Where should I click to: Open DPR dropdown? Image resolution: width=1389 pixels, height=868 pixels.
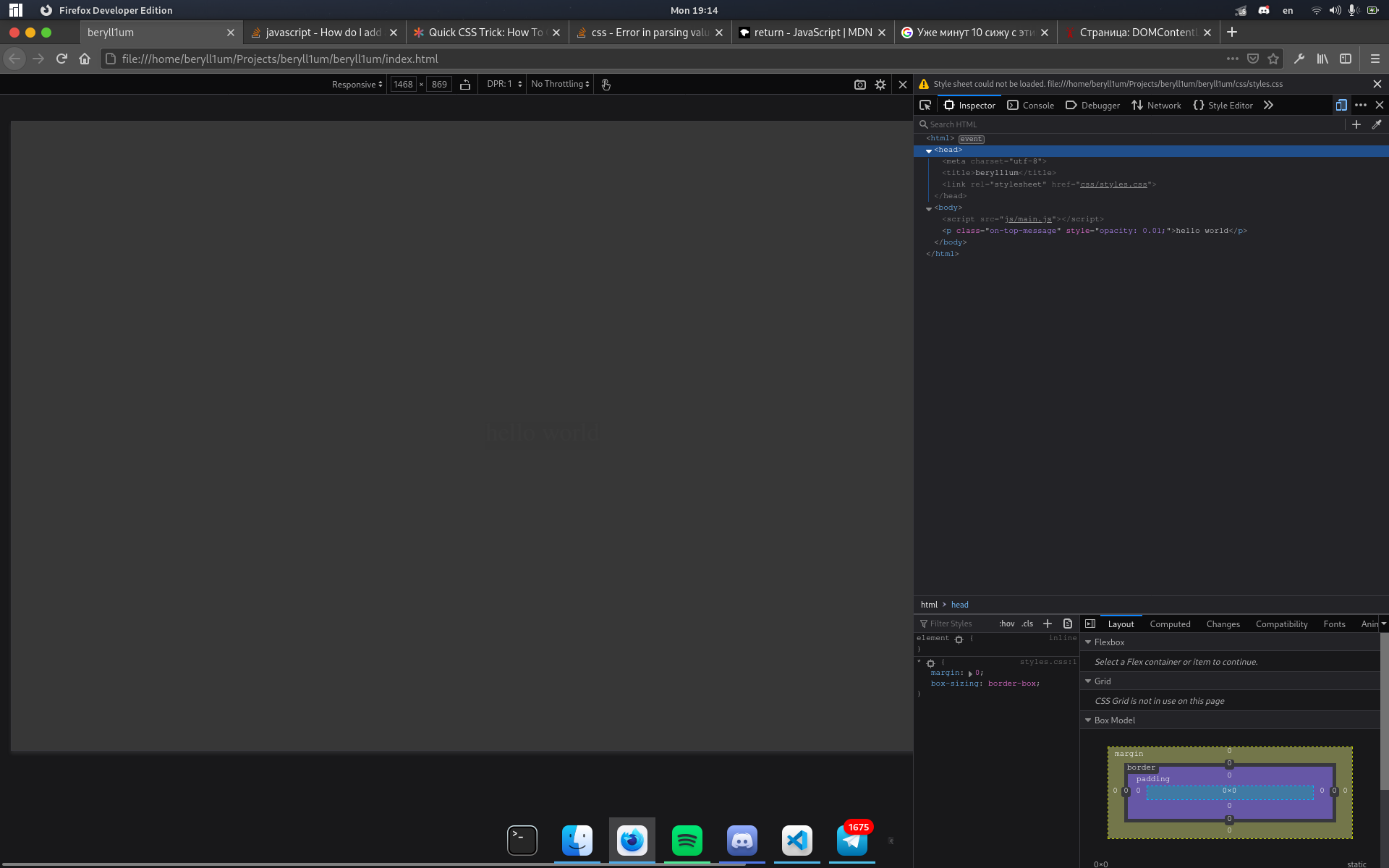(504, 85)
